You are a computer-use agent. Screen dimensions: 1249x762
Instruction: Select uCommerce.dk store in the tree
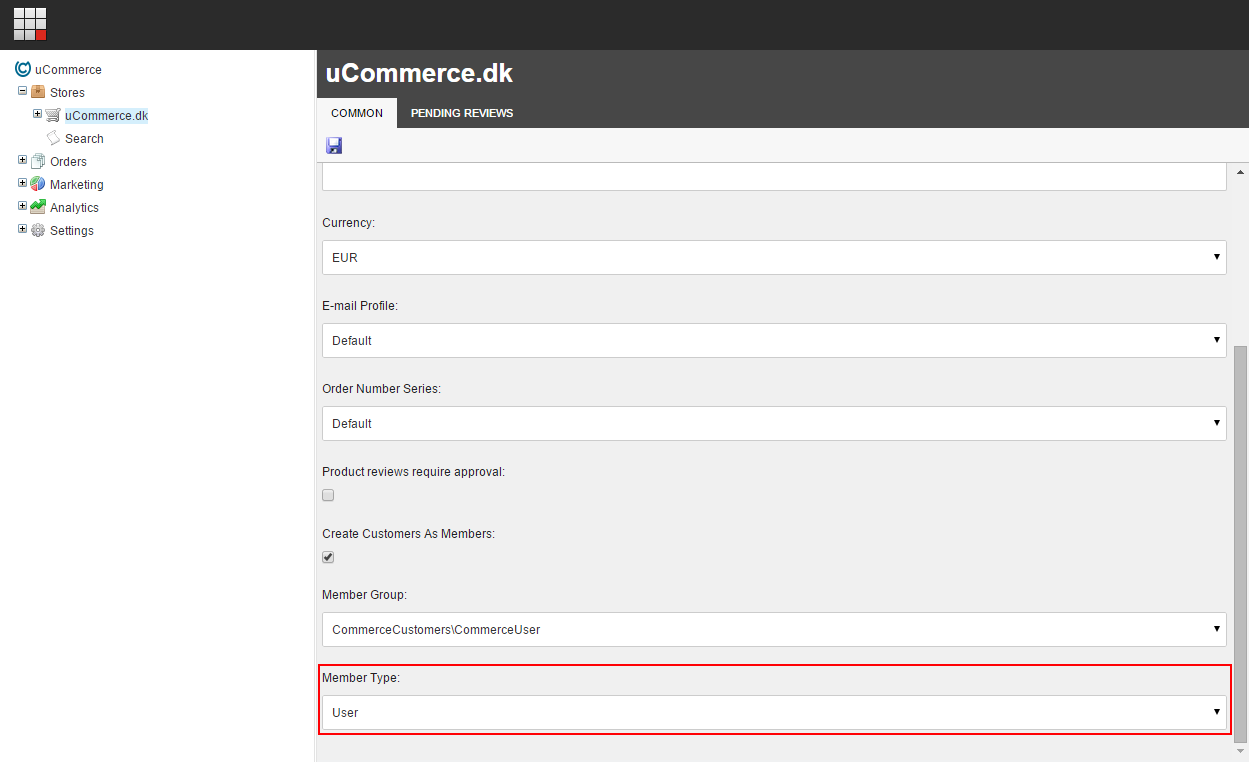[x=106, y=116]
